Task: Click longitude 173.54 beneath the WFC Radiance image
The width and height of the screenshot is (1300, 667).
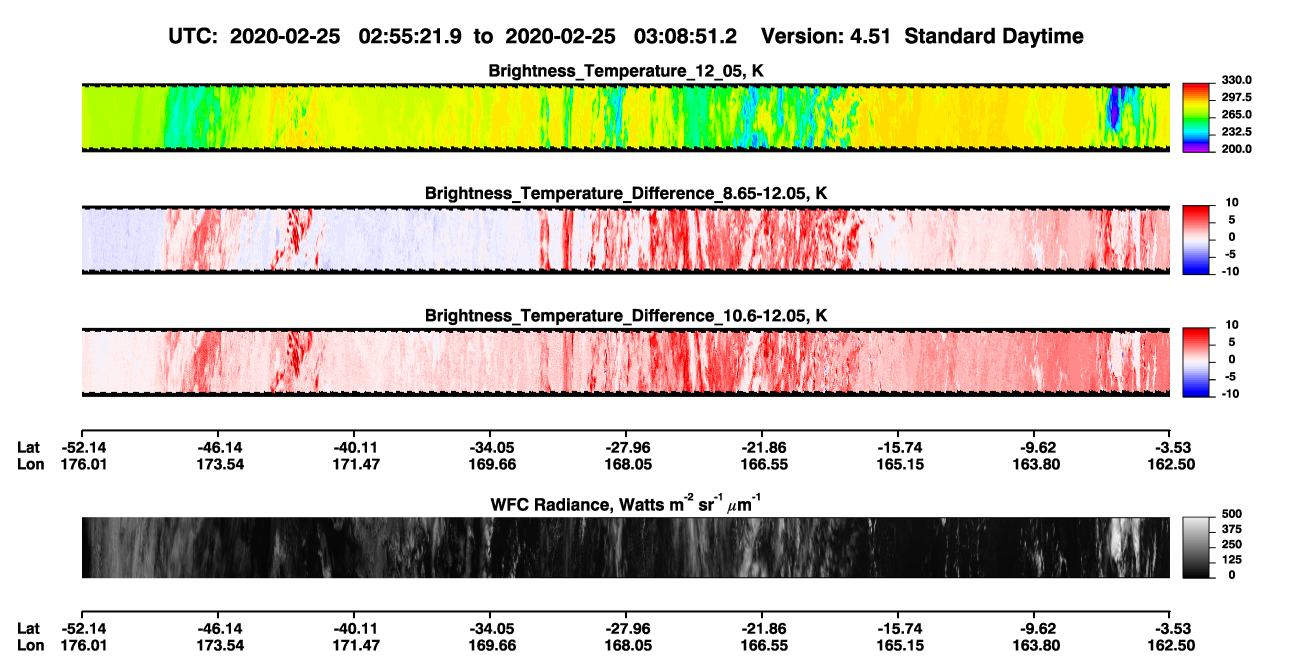Action: pyautogui.click(x=219, y=646)
